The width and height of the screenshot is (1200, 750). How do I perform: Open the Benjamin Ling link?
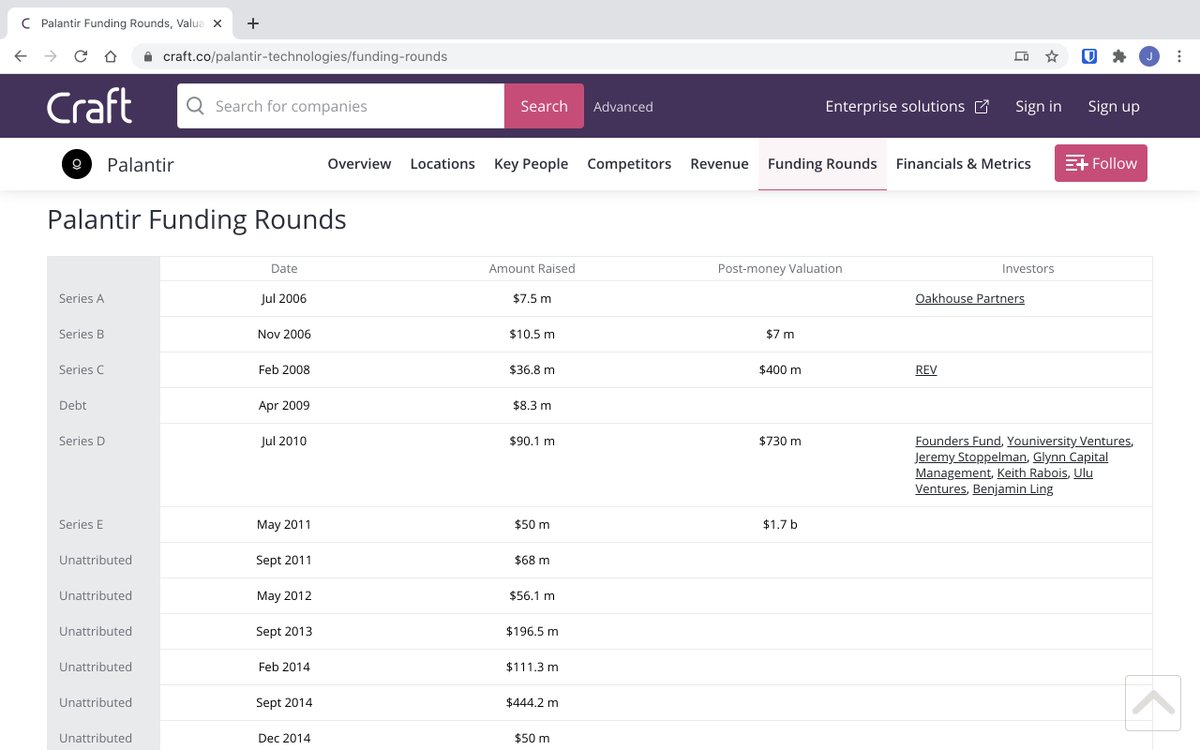(x=1012, y=489)
